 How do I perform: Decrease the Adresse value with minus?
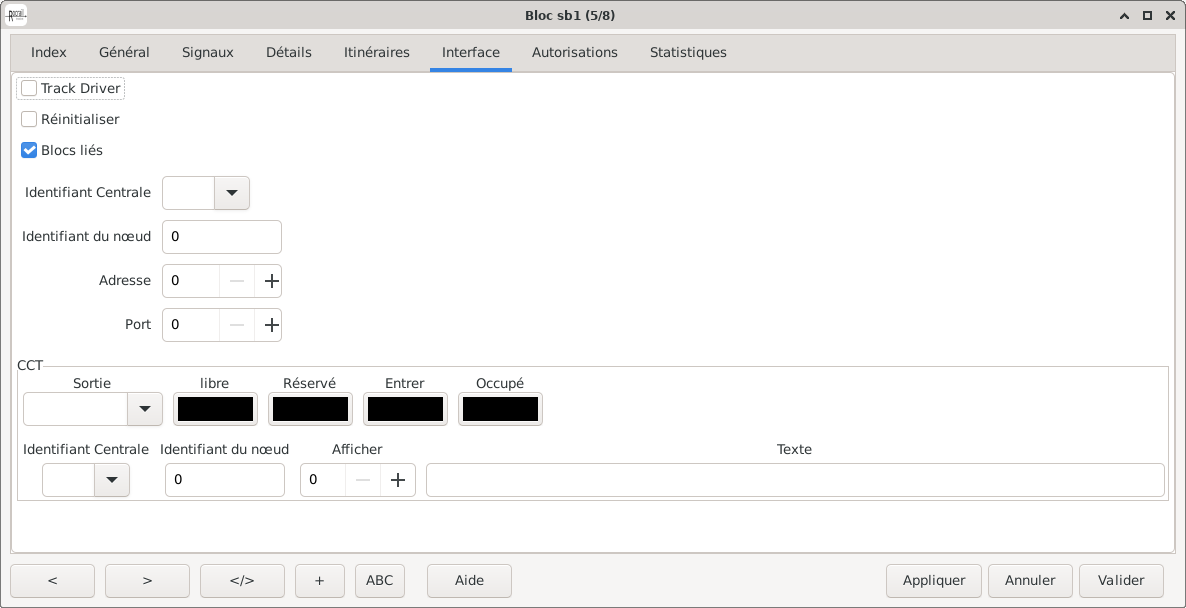pyautogui.click(x=237, y=281)
